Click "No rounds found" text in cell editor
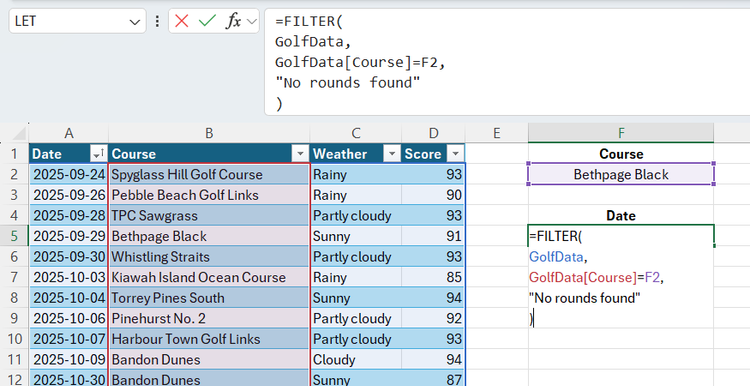 point(585,298)
